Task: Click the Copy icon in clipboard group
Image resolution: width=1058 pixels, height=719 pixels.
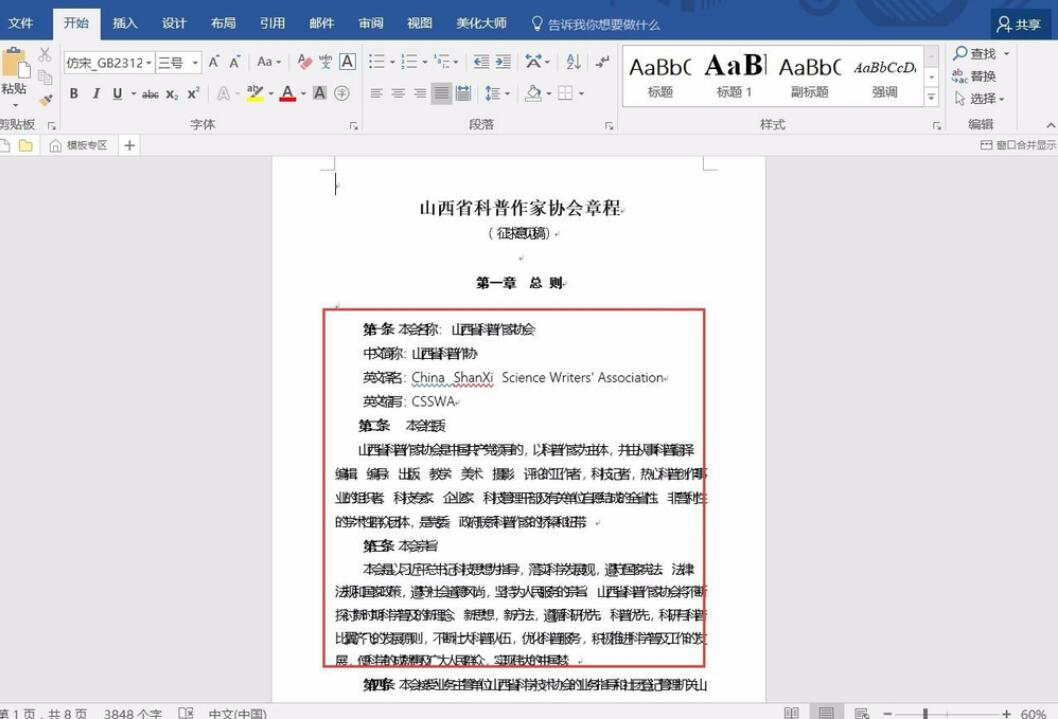Action: (x=45, y=77)
